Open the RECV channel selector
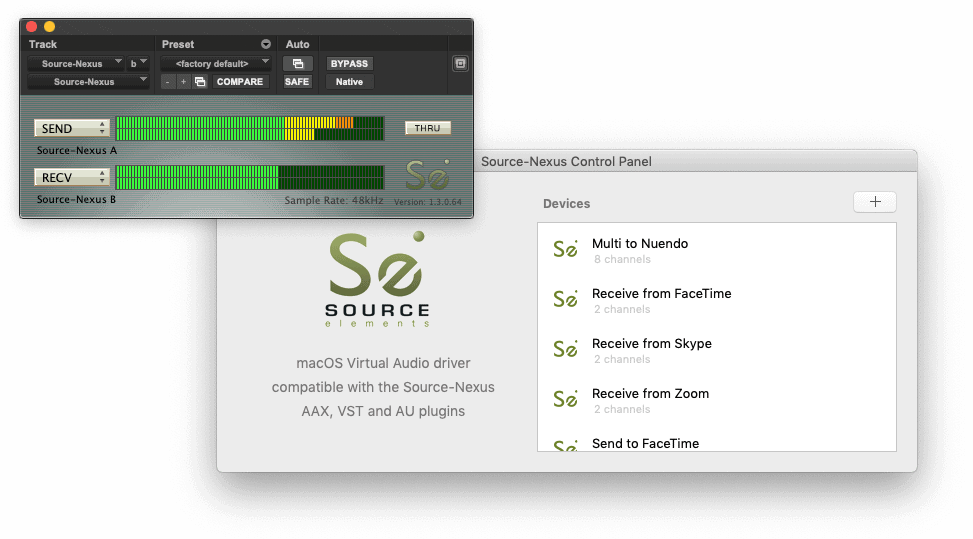 pos(72,177)
